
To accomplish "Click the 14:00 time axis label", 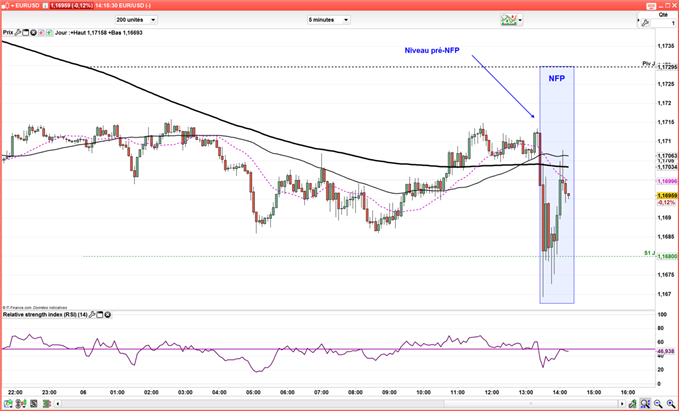I will coord(560,392).
